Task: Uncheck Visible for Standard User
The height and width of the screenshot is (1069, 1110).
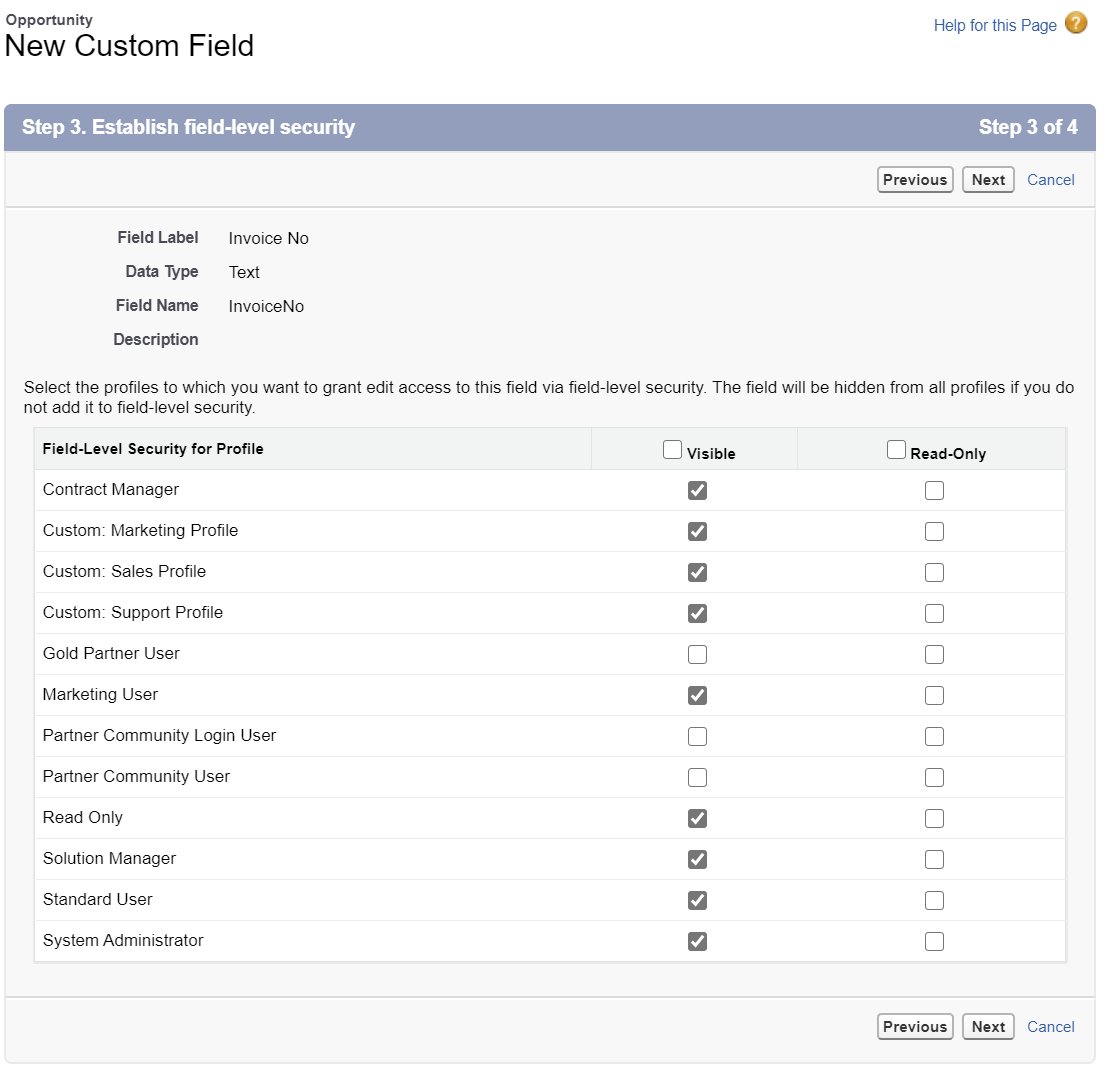Action: 698,901
